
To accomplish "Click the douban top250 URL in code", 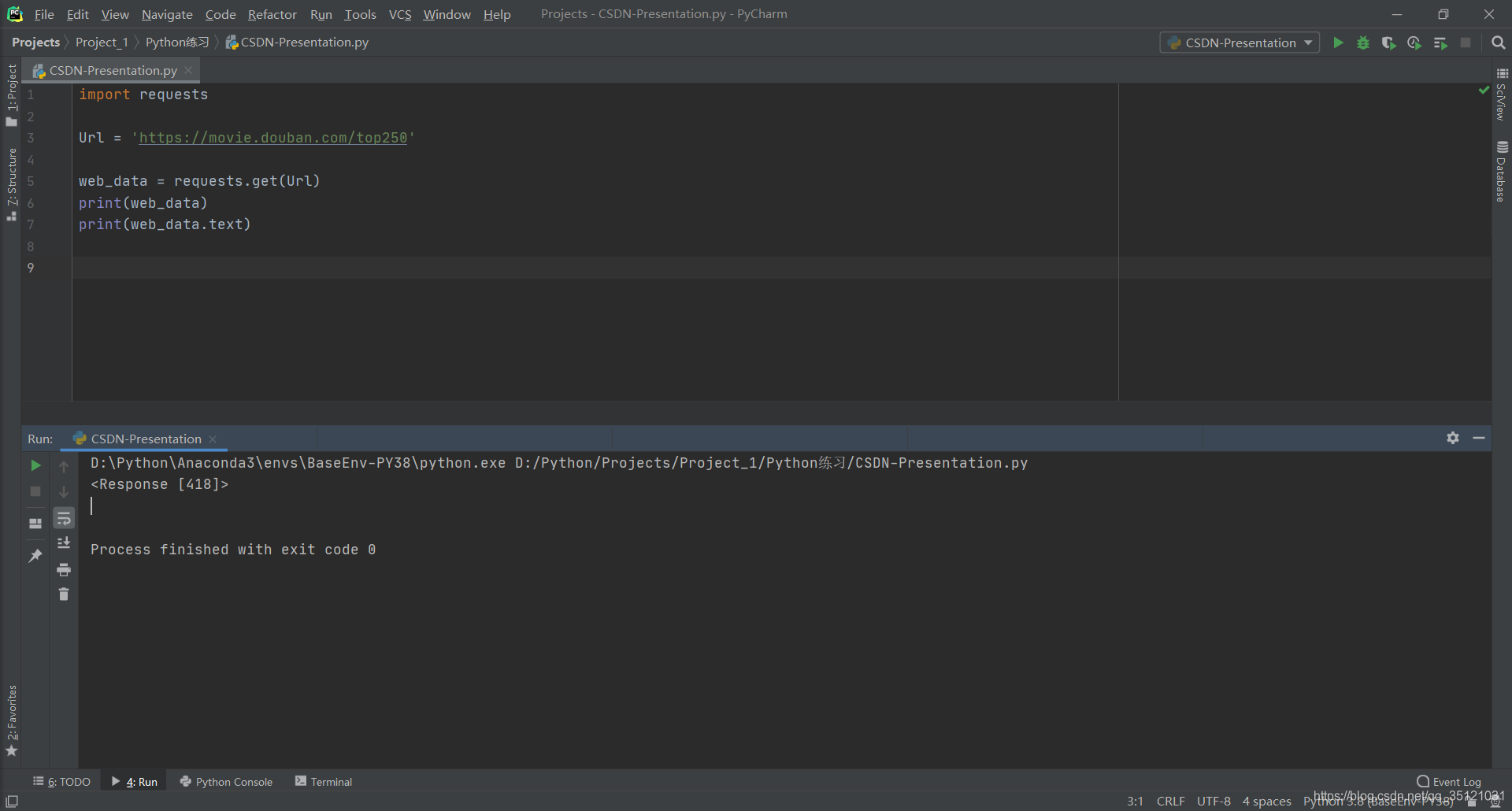I will [x=273, y=138].
